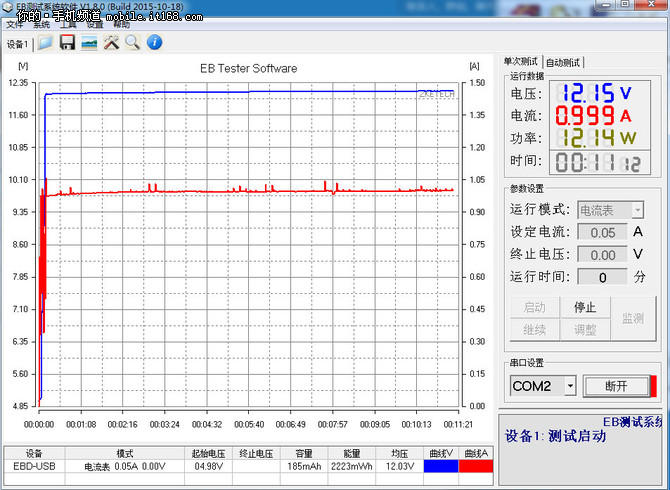Screen dimensions: 670x490
Task: Click the 设定电流 field showing 0.05
Action: (602, 232)
